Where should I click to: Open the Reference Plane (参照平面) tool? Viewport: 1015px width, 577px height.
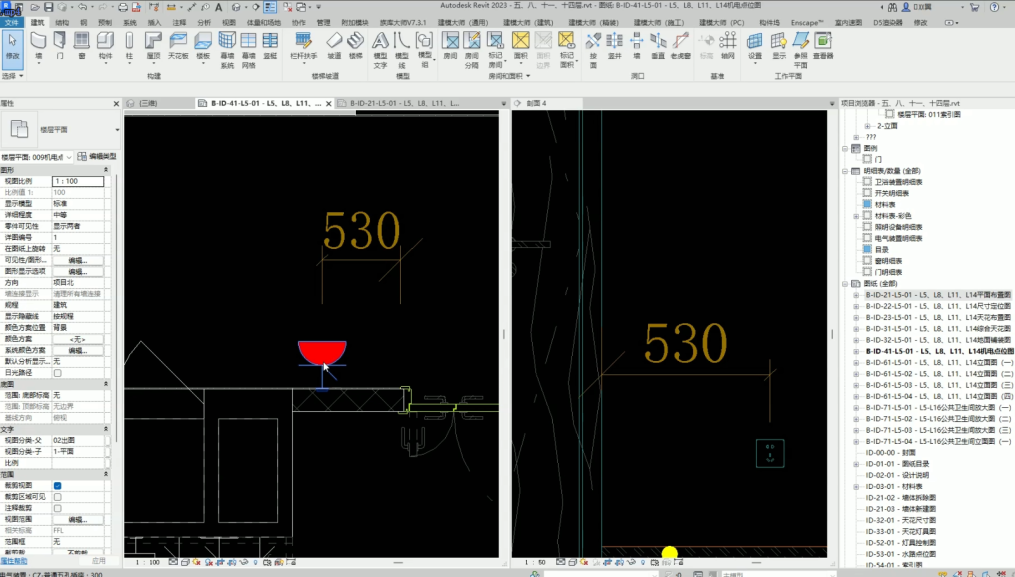point(799,46)
